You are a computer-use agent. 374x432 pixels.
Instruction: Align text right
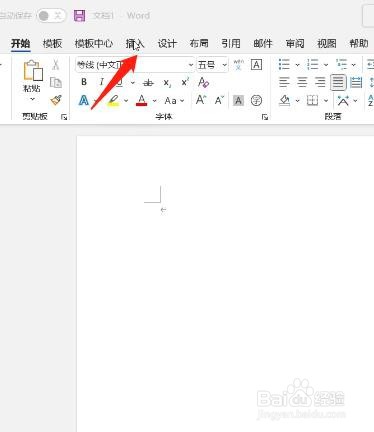(320, 82)
